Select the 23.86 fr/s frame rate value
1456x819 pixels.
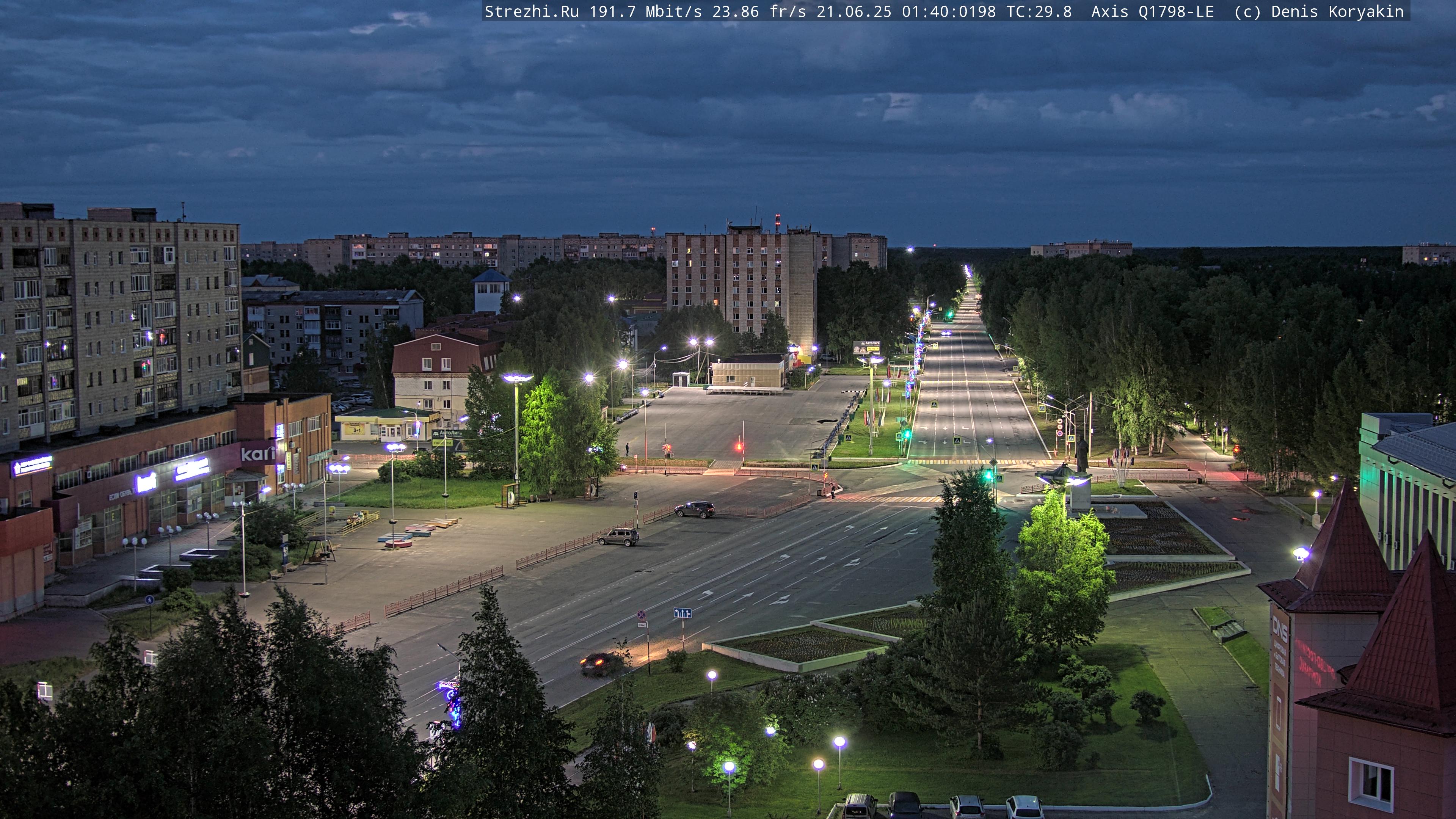[759, 12]
